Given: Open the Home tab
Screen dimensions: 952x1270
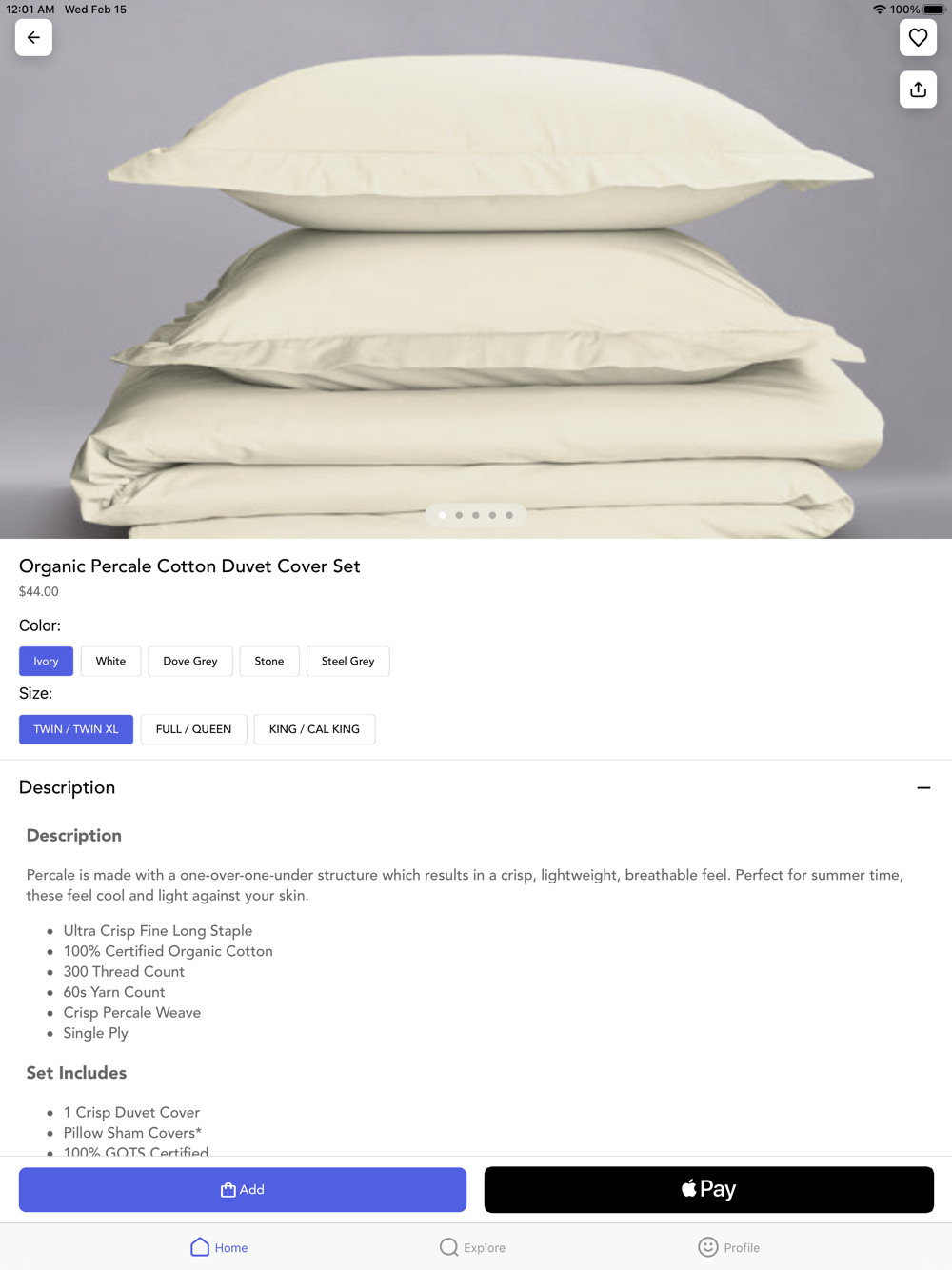Looking at the screenshot, I should pyautogui.click(x=219, y=1247).
